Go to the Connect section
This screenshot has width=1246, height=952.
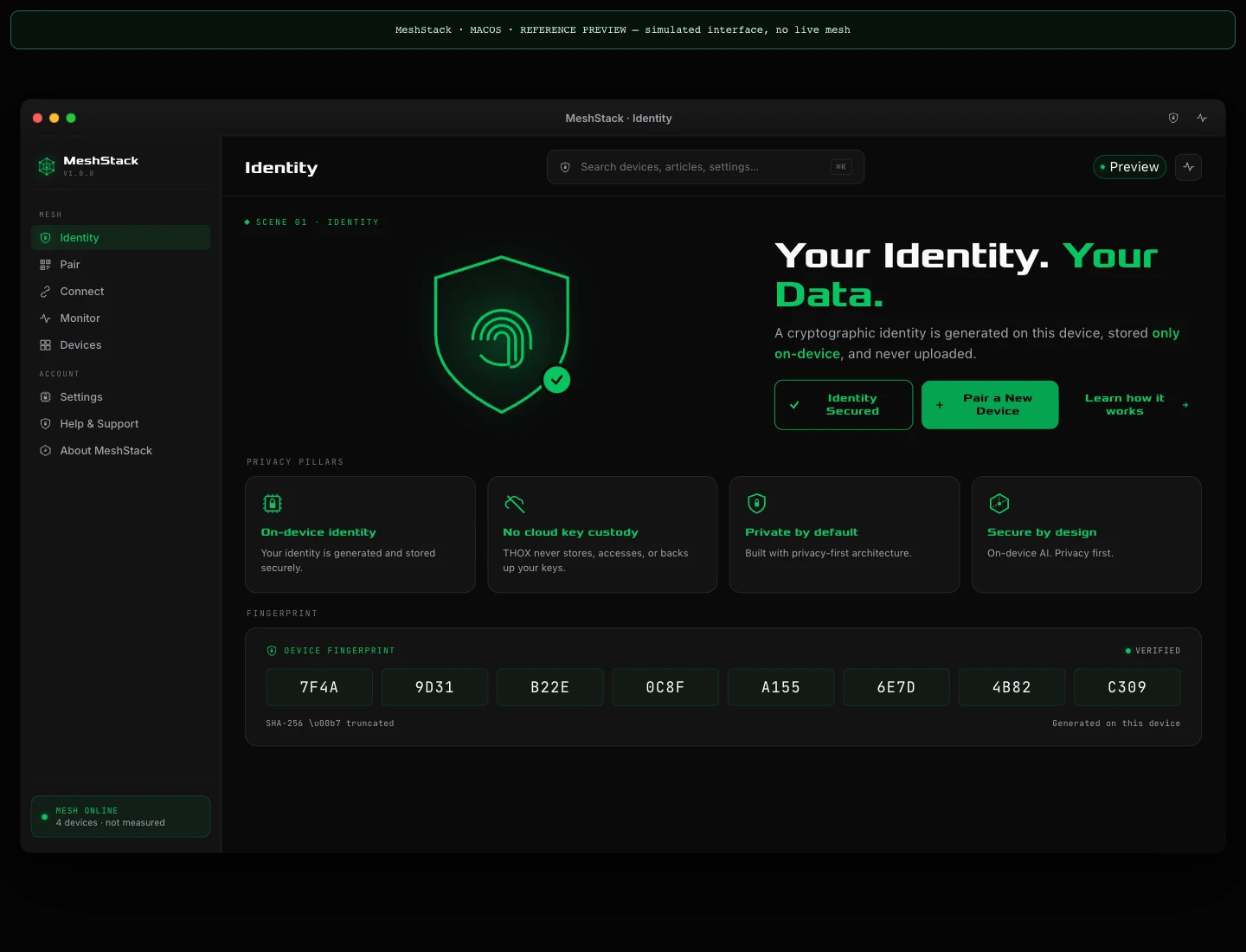pyautogui.click(x=121, y=292)
